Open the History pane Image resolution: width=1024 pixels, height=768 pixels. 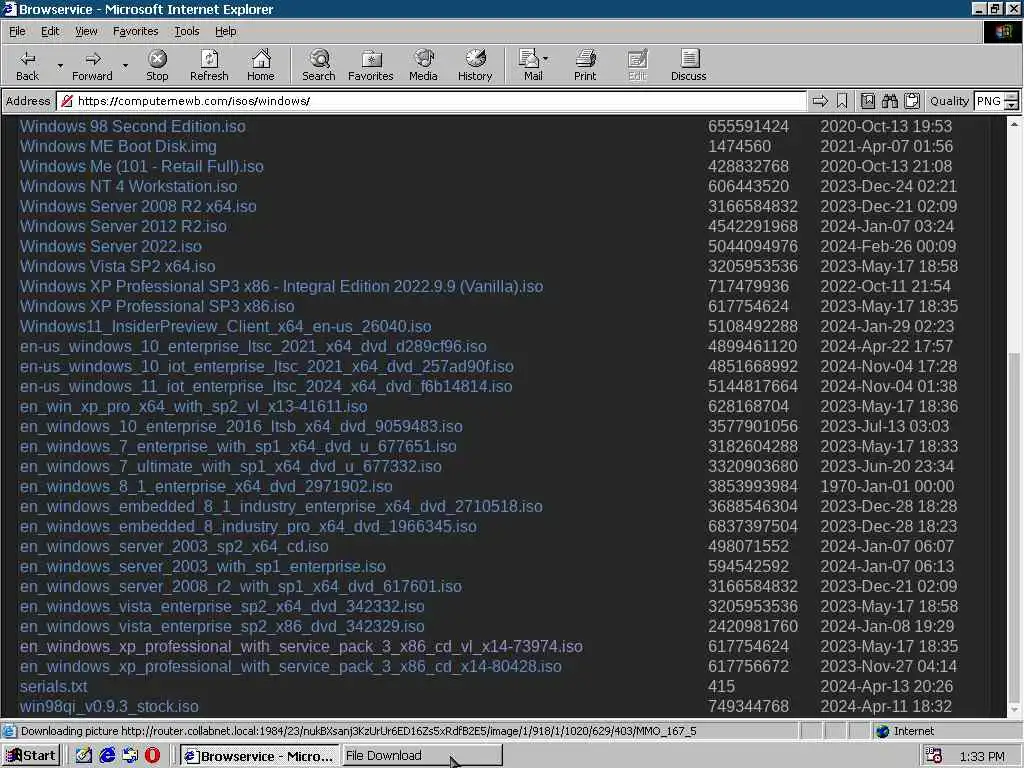pos(475,65)
